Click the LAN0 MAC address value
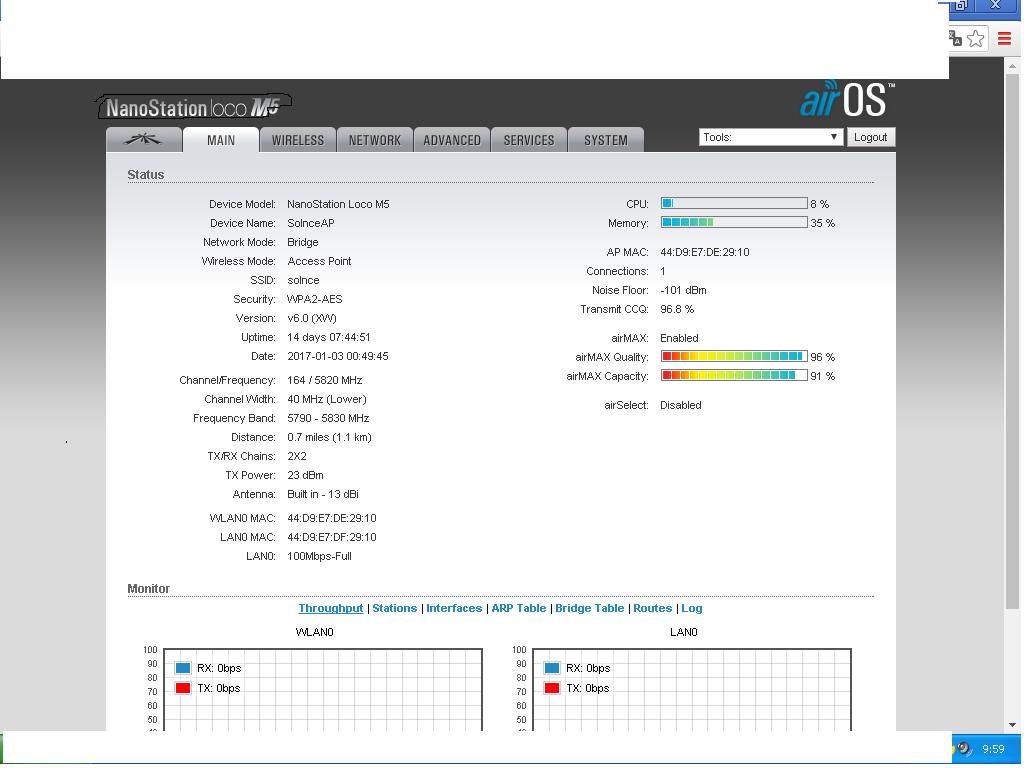The image size is (1024, 768). [332, 537]
